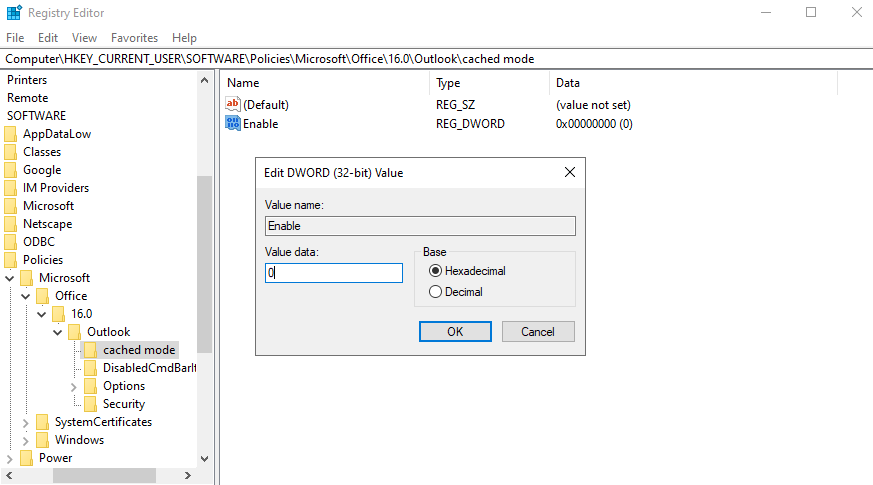Screen dimensions: 873x485
Task: Click the Value name field showing Enable
Action: pos(420,226)
